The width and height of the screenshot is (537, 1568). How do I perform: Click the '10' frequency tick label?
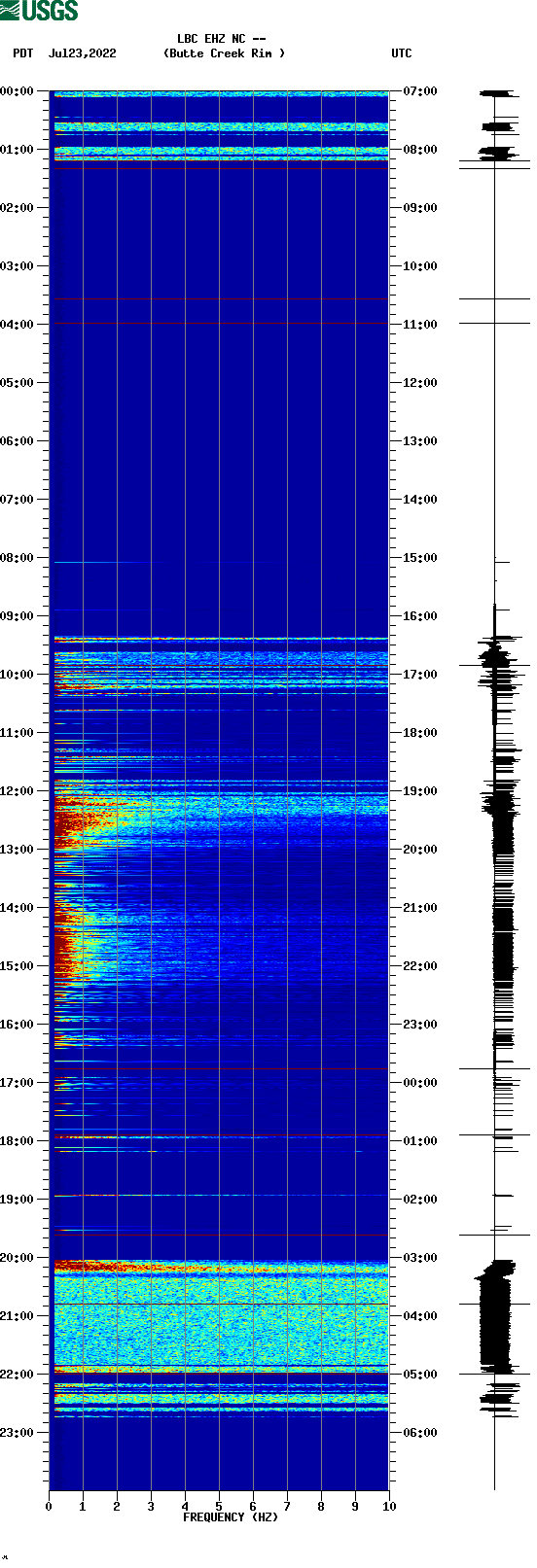coord(389,1507)
